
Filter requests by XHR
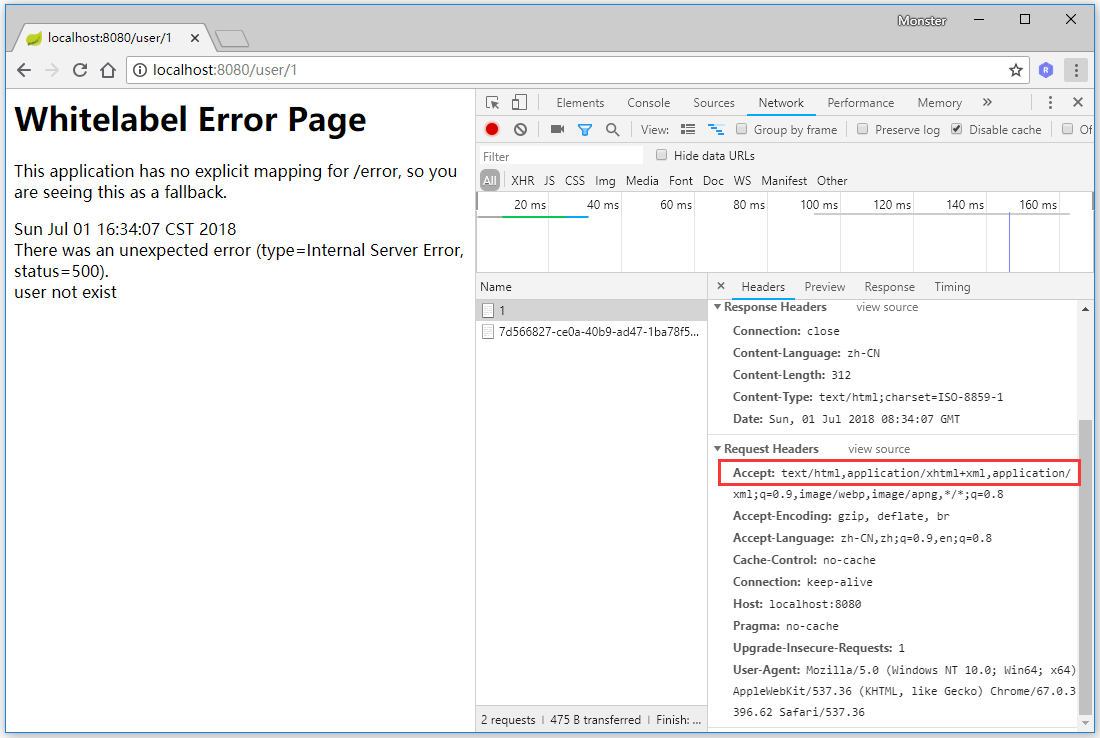(523, 180)
